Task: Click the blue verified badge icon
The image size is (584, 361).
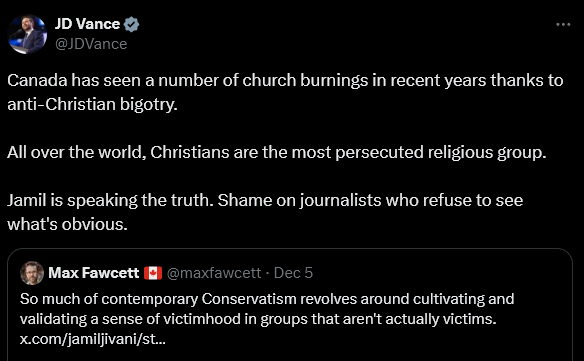Action: click(131, 25)
